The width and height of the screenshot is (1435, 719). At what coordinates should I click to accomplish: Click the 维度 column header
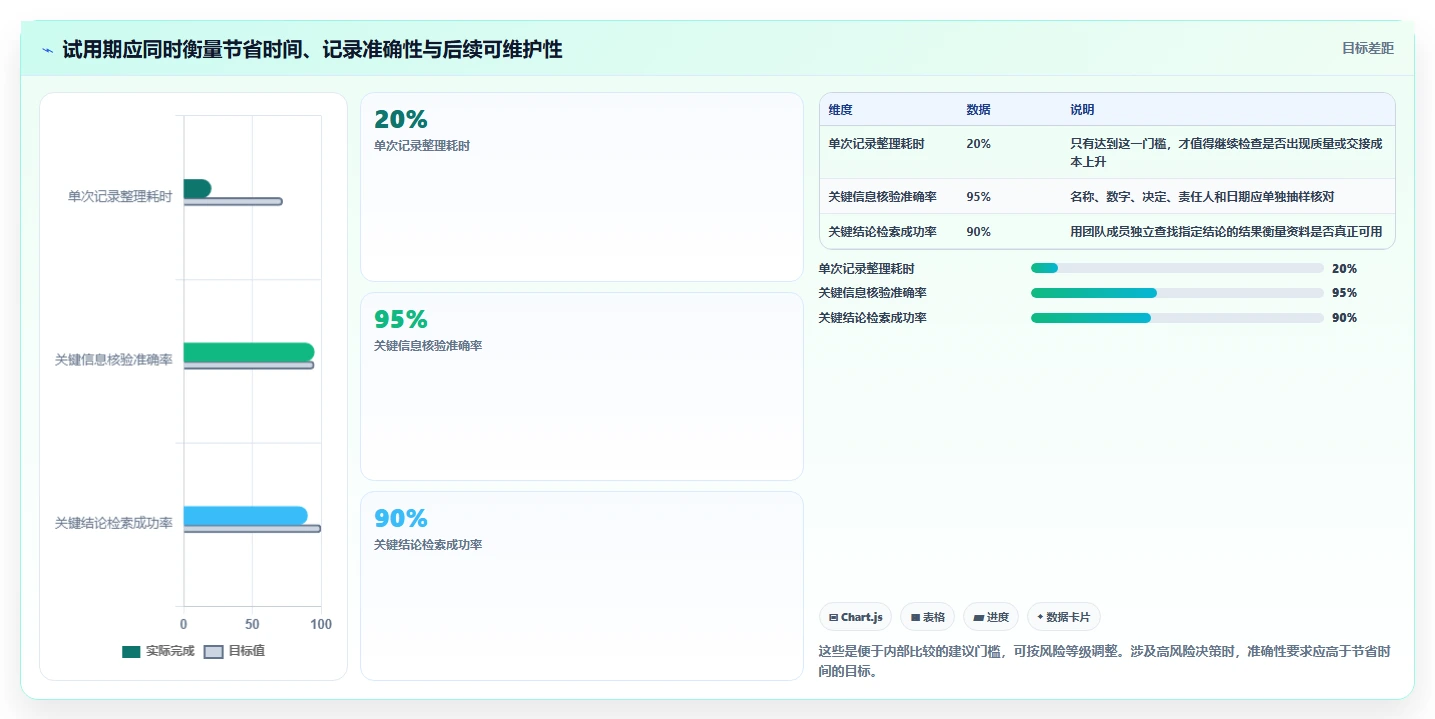tap(840, 110)
